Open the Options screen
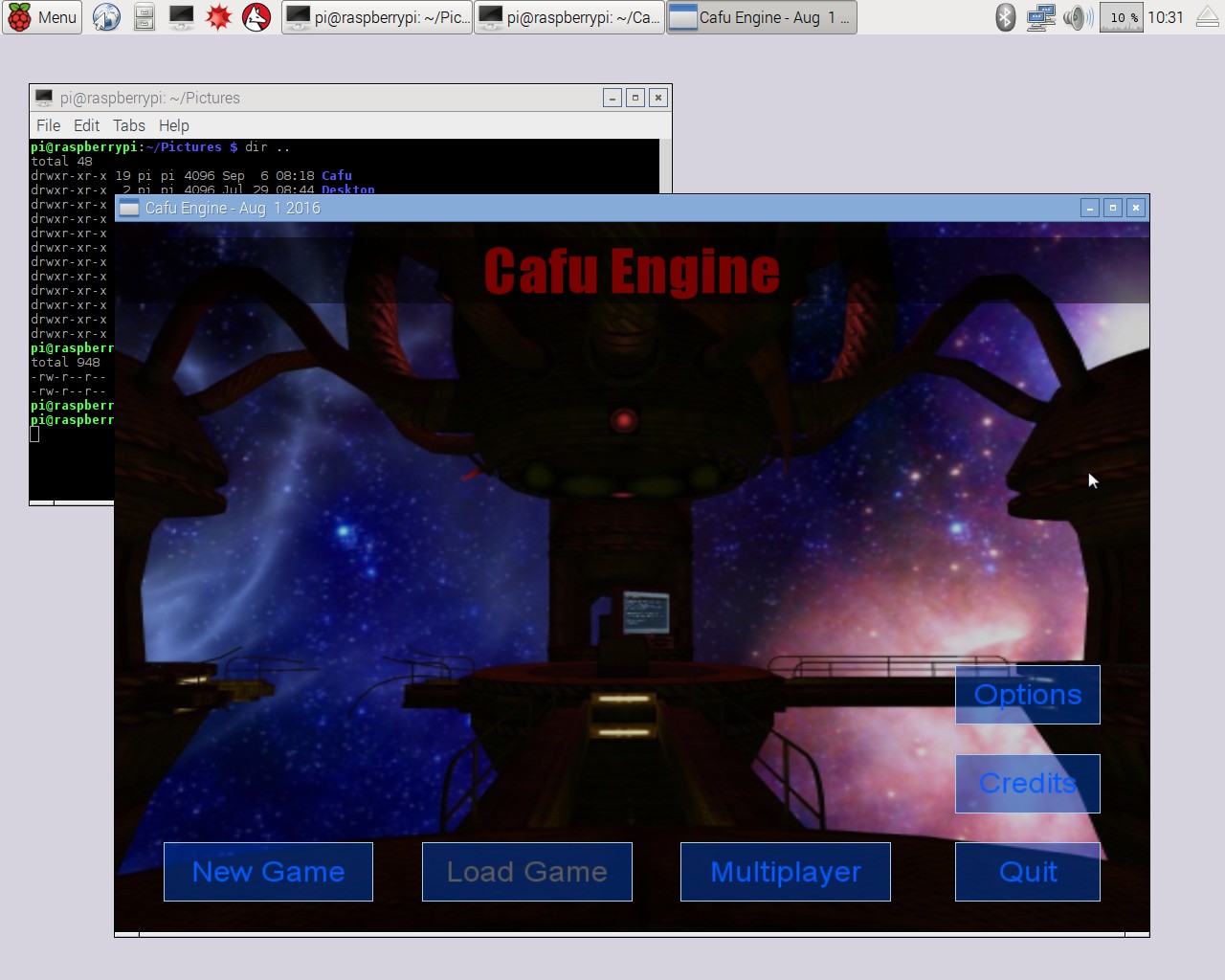Screen dimensions: 1225x980 (1028, 695)
